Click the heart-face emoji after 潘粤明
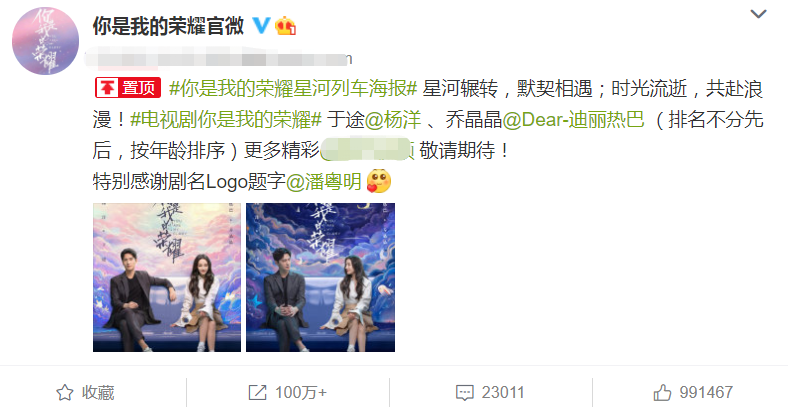Screen dimensions: 788x408 (378, 181)
